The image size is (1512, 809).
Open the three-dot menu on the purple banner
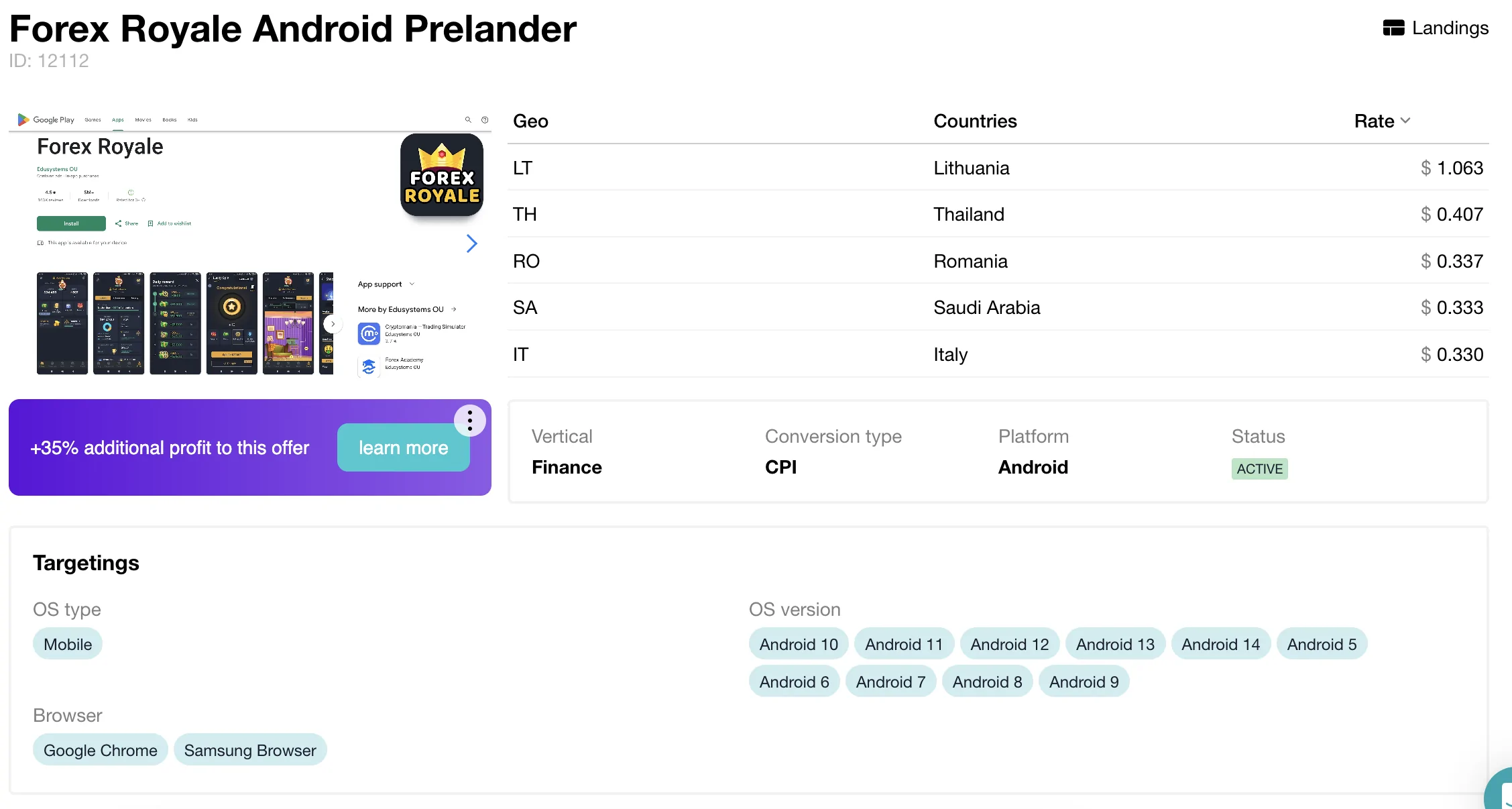click(470, 421)
